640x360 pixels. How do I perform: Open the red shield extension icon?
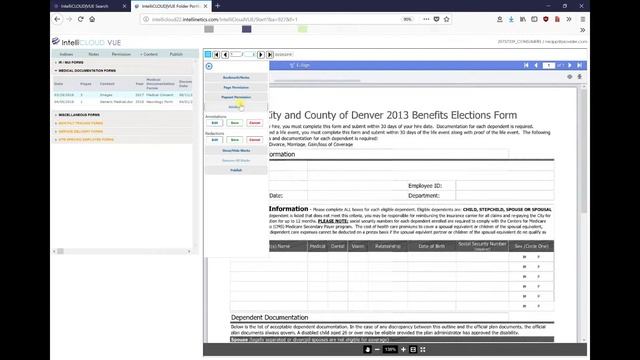(546, 19)
